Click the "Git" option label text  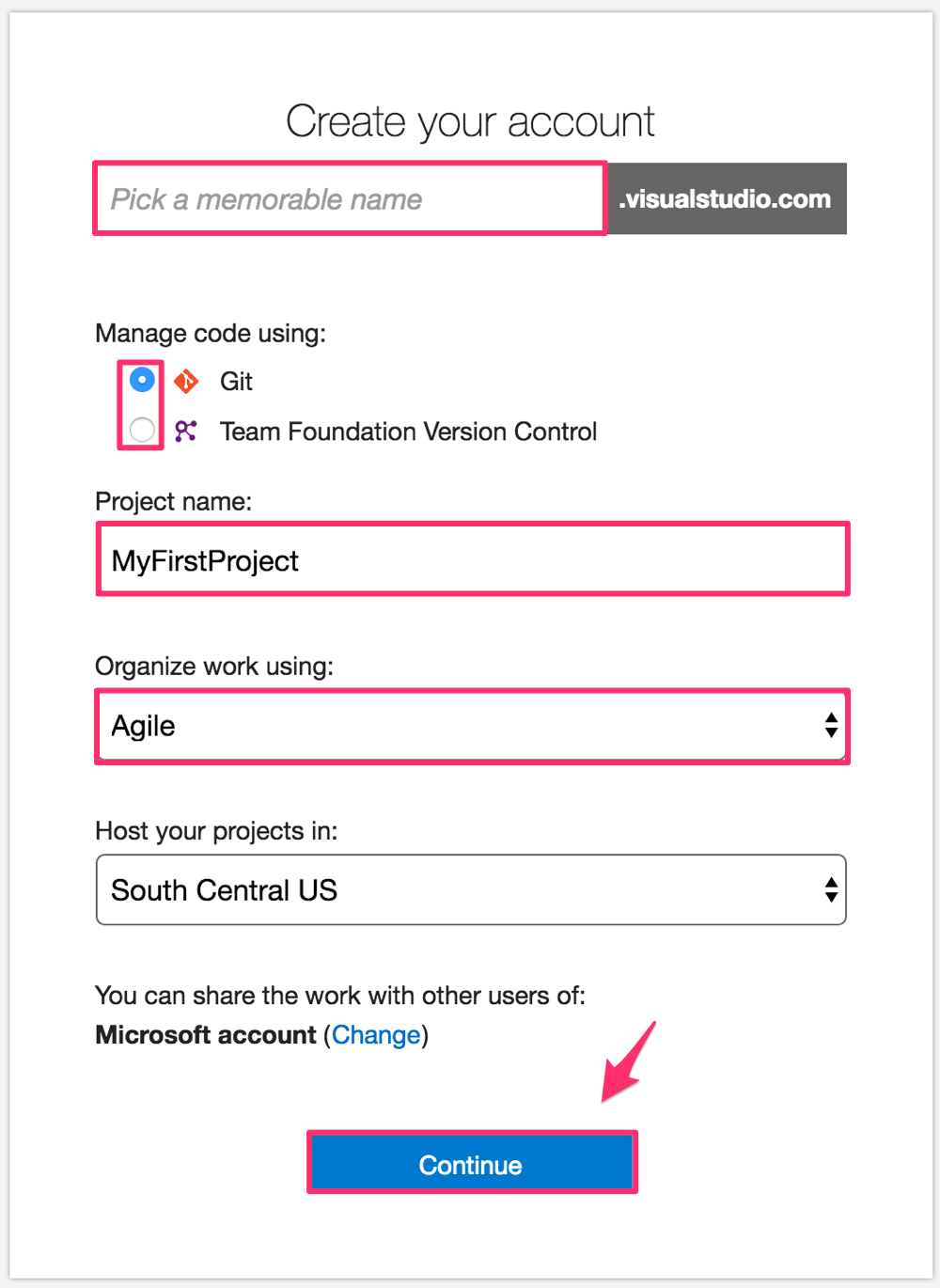pyautogui.click(x=236, y=382)
